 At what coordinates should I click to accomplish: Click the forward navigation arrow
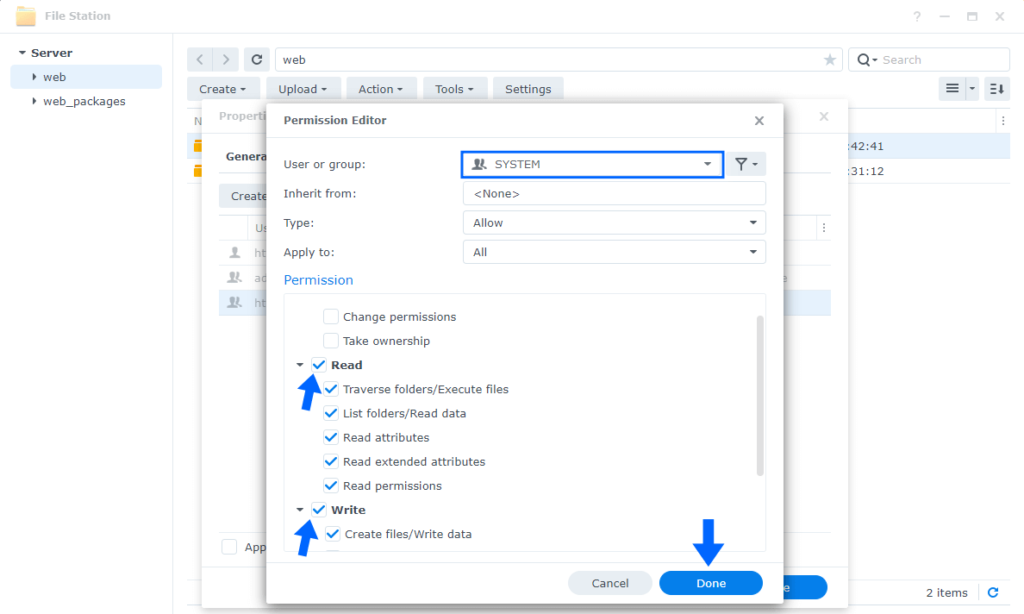tap(226, 59)
